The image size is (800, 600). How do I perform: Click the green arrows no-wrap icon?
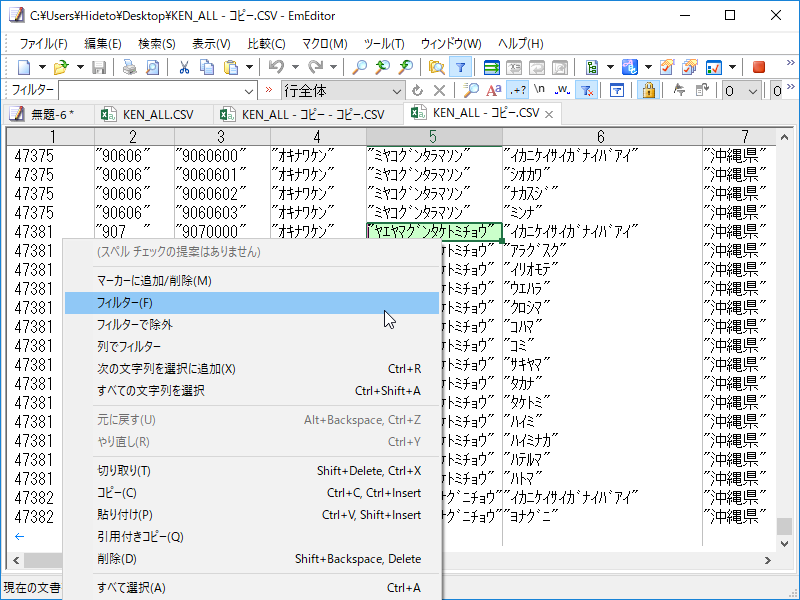(491, 67)
